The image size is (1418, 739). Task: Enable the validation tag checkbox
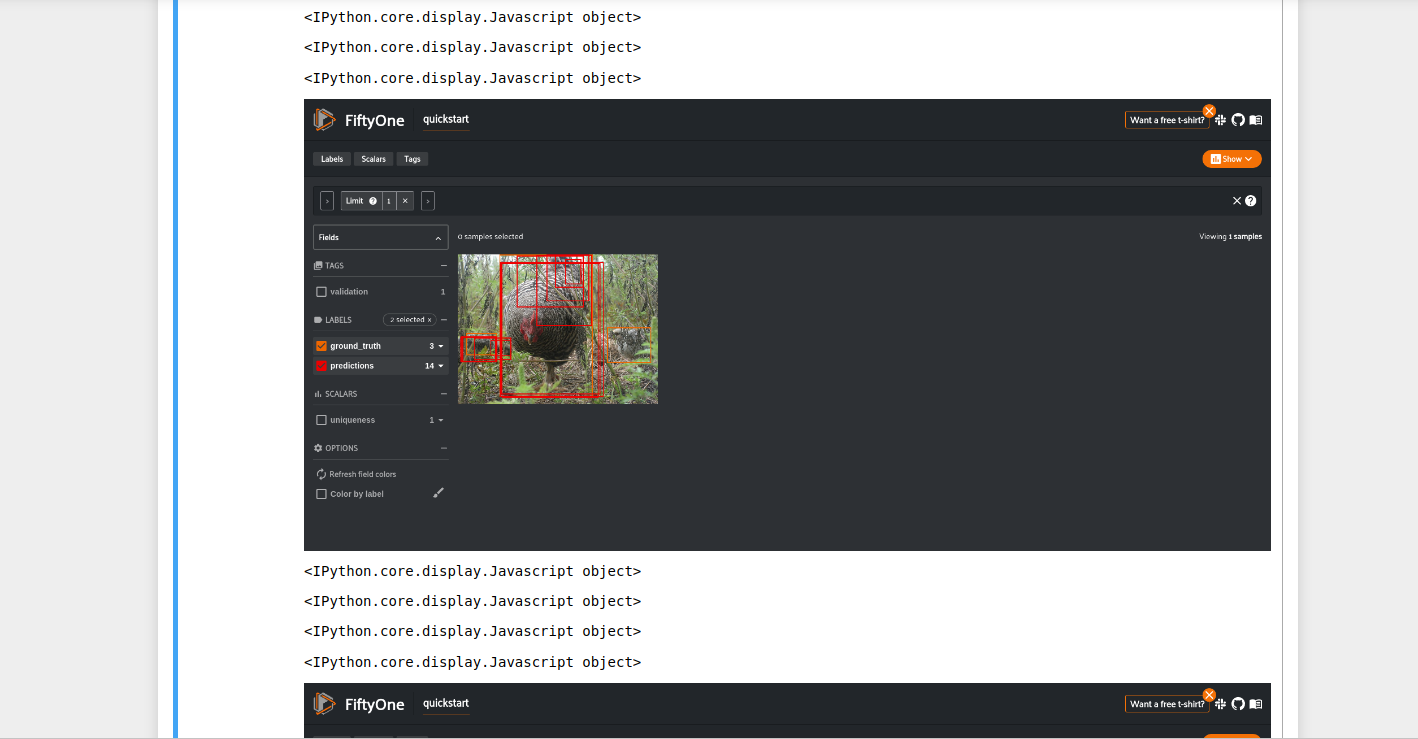tap(320, 292)
